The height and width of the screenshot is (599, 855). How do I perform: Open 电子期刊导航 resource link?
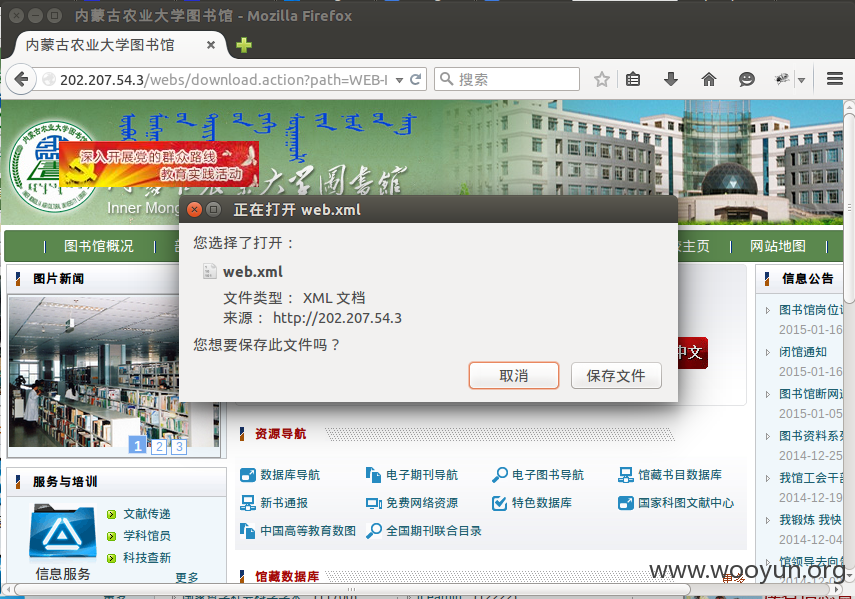(422, 475)
